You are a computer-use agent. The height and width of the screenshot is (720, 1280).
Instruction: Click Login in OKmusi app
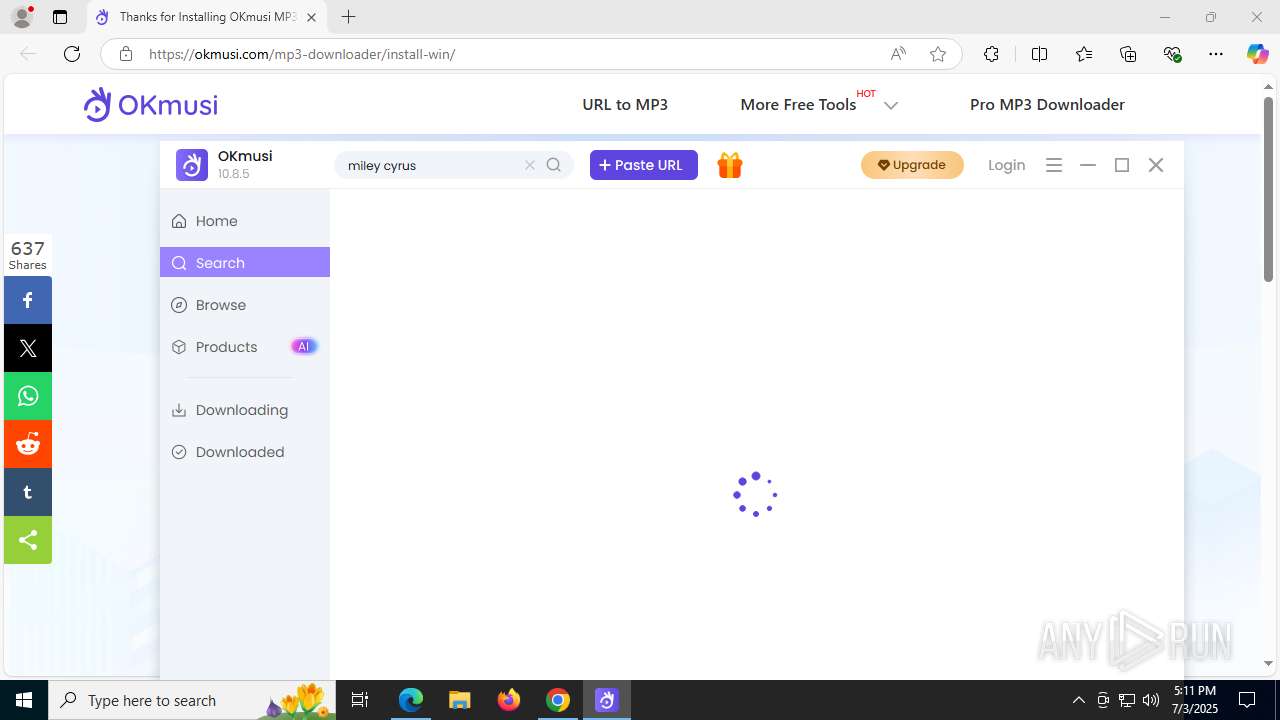pos(1007,165)
